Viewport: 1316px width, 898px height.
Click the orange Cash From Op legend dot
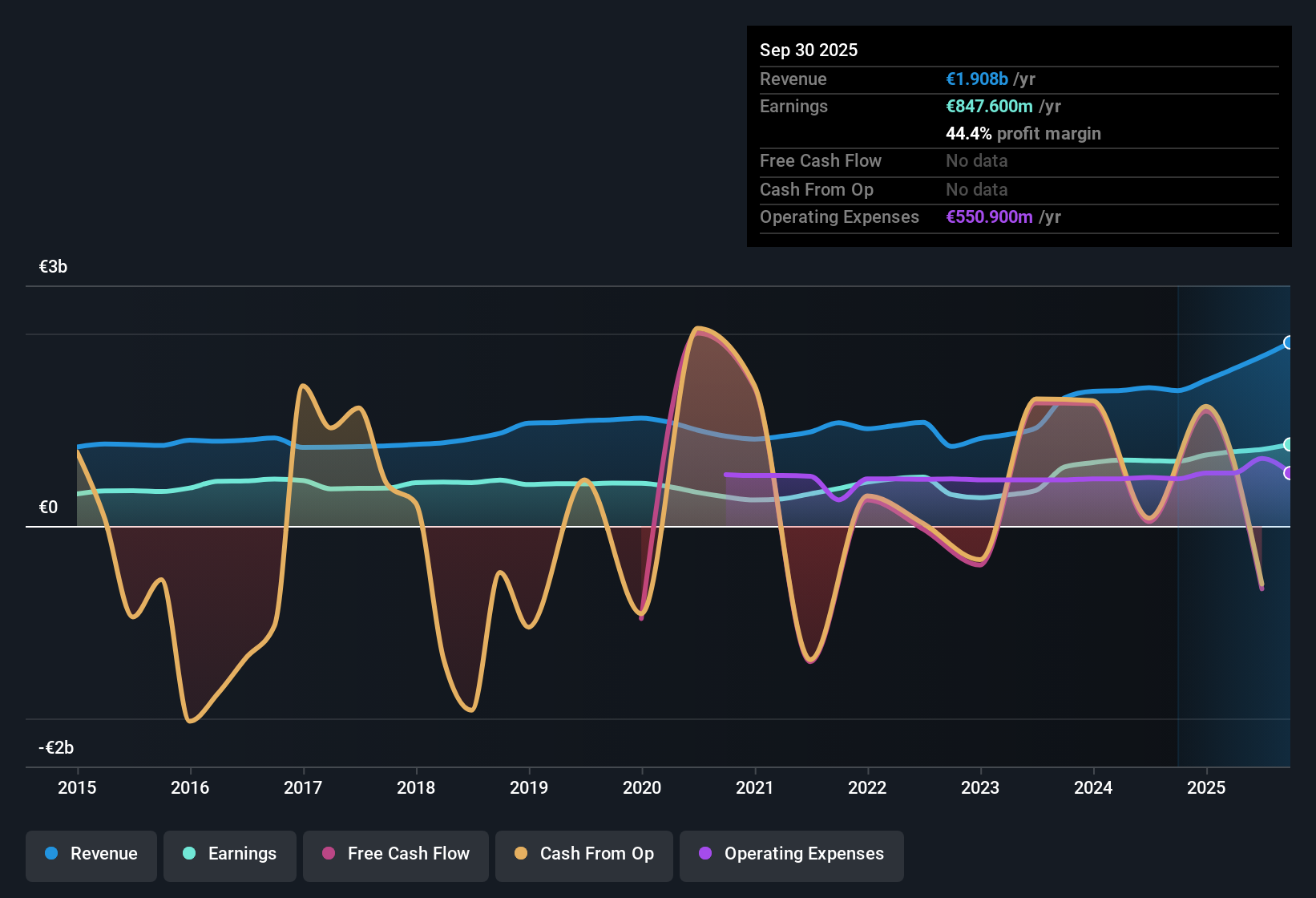click(x=521, y=854)
